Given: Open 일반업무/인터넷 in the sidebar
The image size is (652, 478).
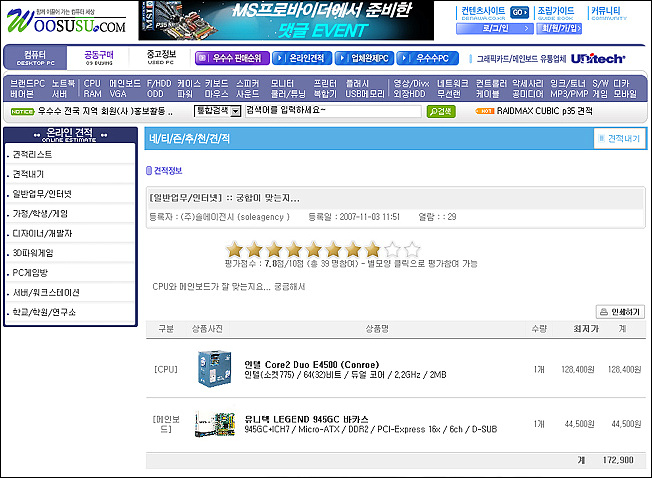Looking at the screenshot, I should point(42,194).
